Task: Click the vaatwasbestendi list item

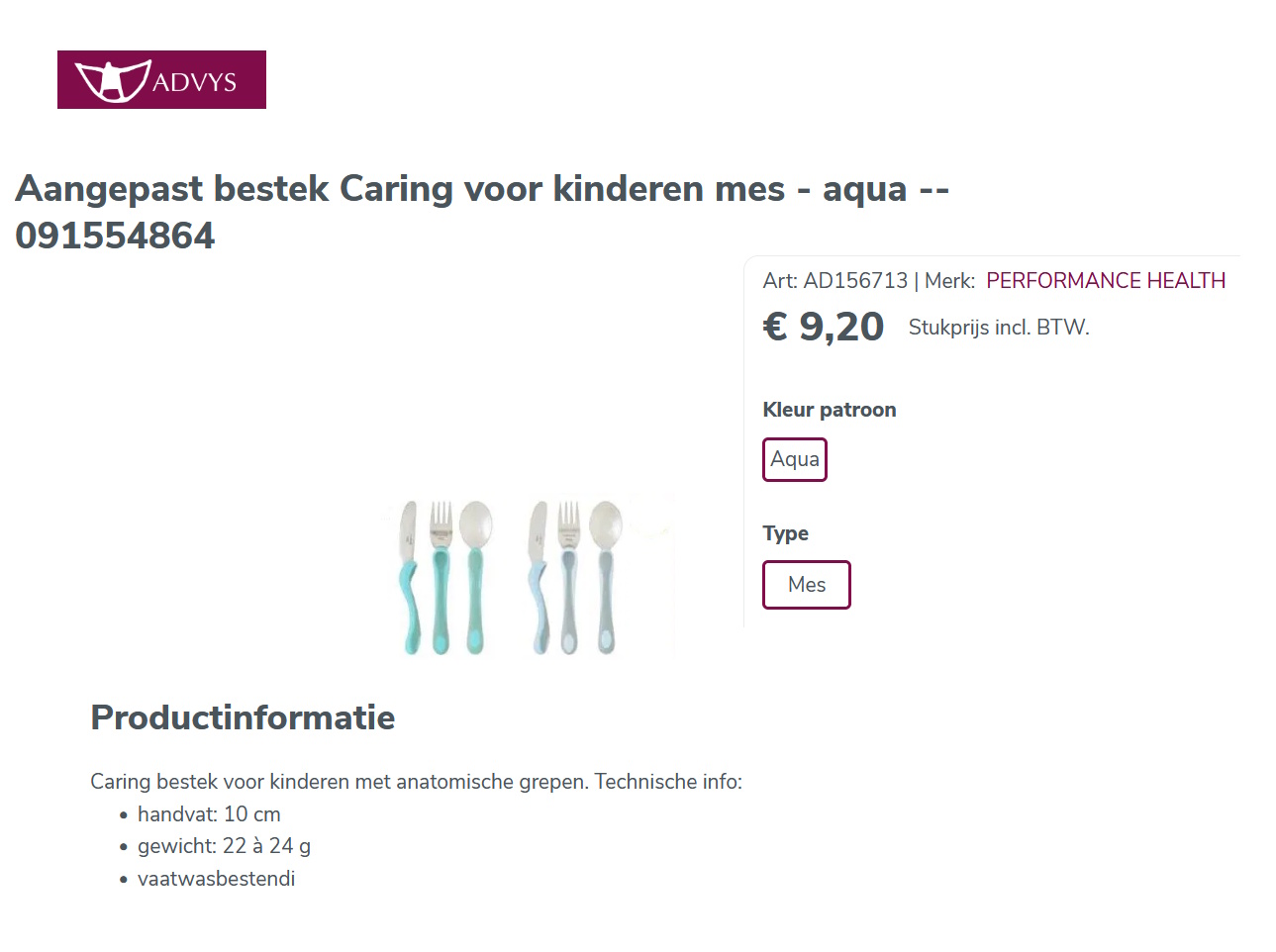Action: coord(216,878)
